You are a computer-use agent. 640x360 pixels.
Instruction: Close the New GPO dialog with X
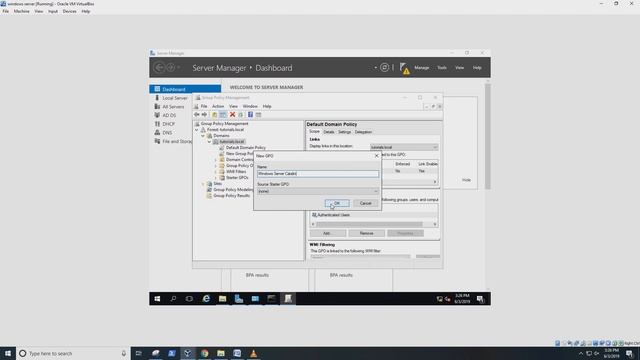coord(376,156)
